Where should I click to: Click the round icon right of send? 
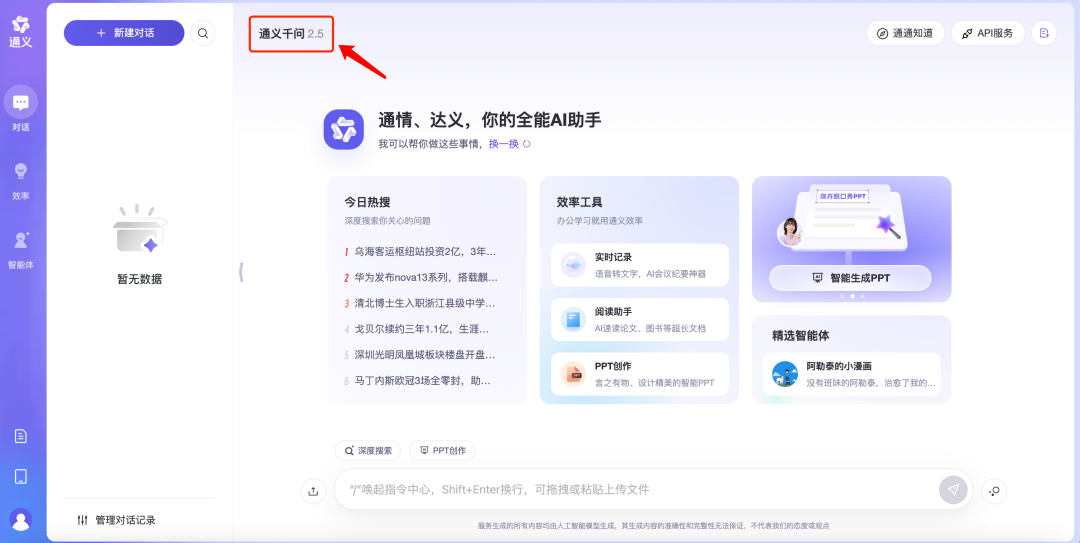[994, 491]
